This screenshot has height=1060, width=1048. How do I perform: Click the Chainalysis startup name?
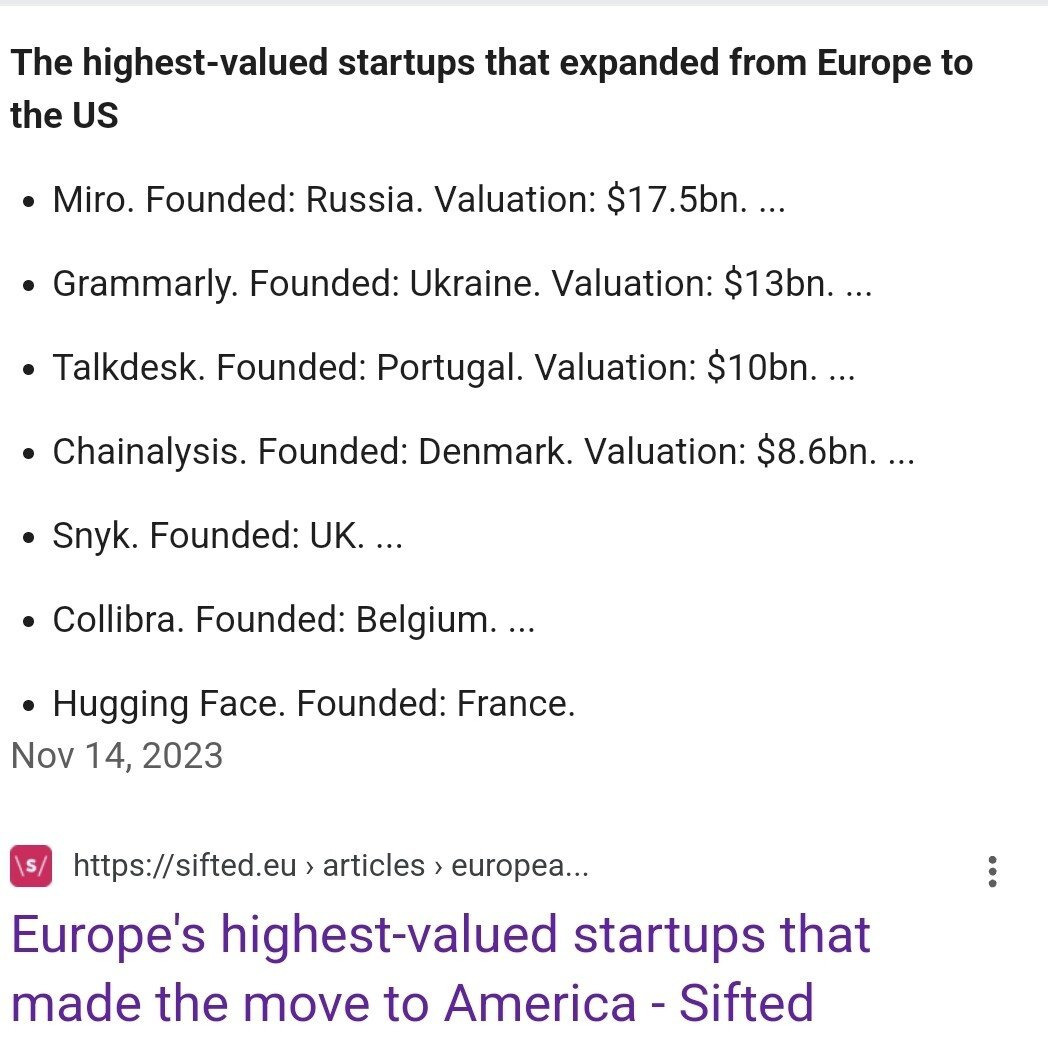coord(148,453)
